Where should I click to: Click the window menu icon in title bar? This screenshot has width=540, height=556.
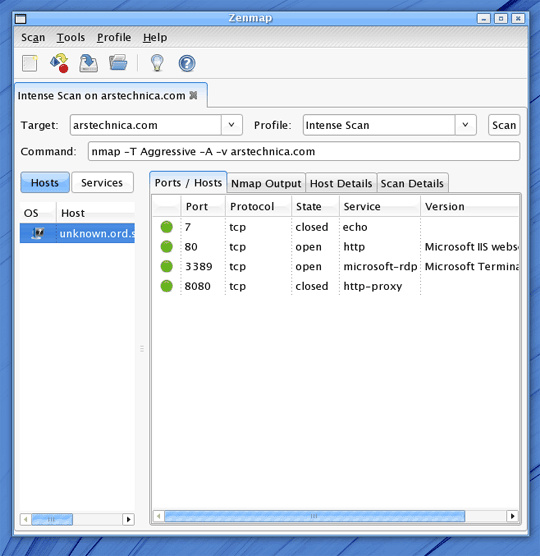coord(21,19)
